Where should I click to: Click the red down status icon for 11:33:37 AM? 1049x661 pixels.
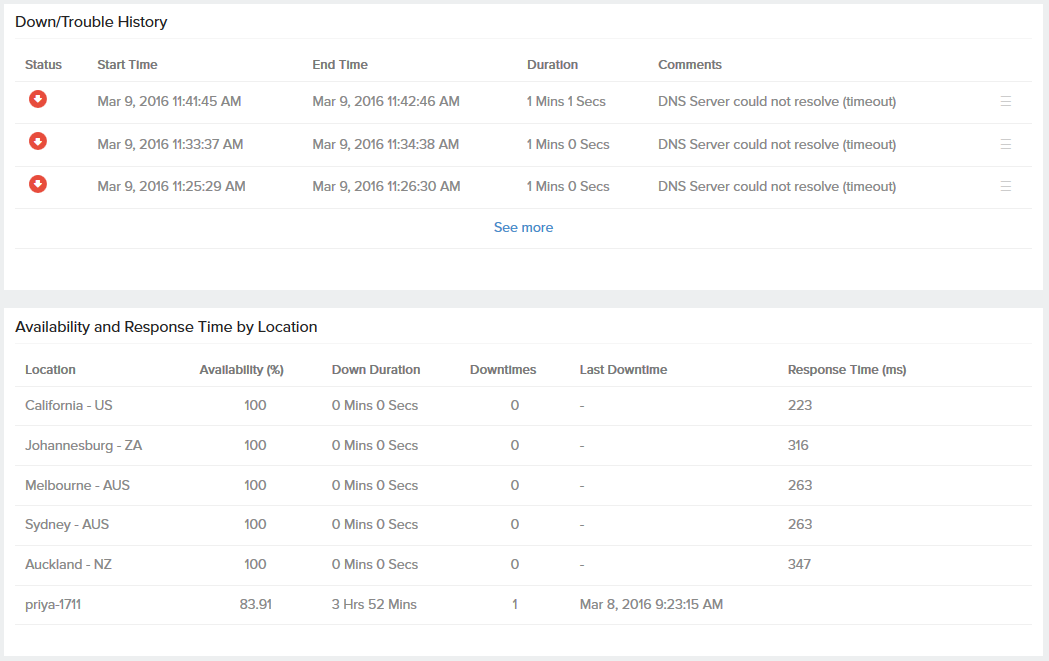[x=38, y=142]
